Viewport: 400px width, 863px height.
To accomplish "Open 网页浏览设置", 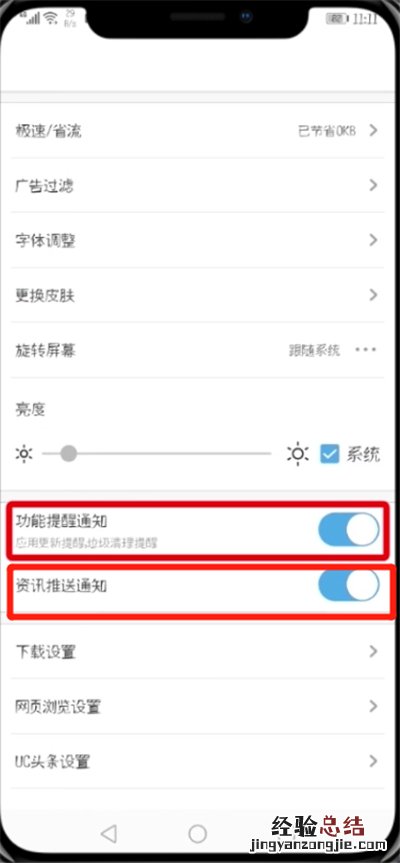I will point(198,706).
